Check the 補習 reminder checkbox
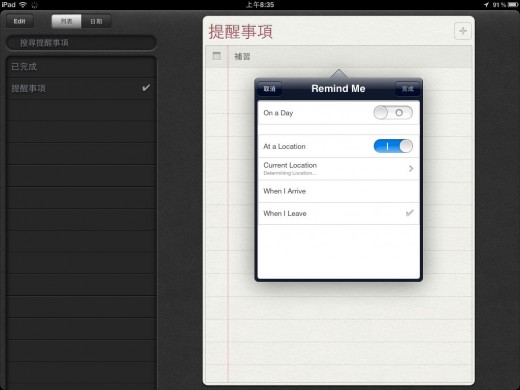The image size is (520, 390). pos(217,56)
